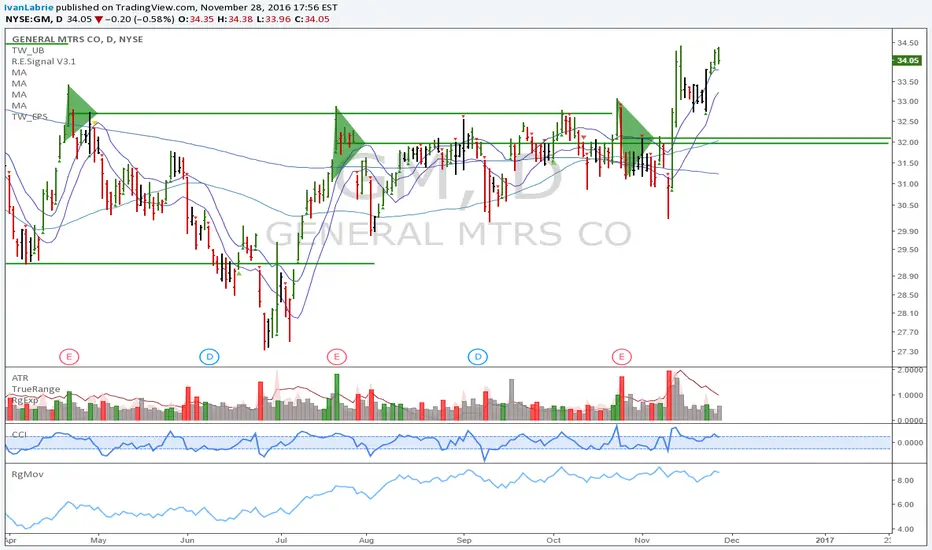This screenshot has width=932, height=550.
Task: Click the CCI indicator label
Action: click(19, 435)
